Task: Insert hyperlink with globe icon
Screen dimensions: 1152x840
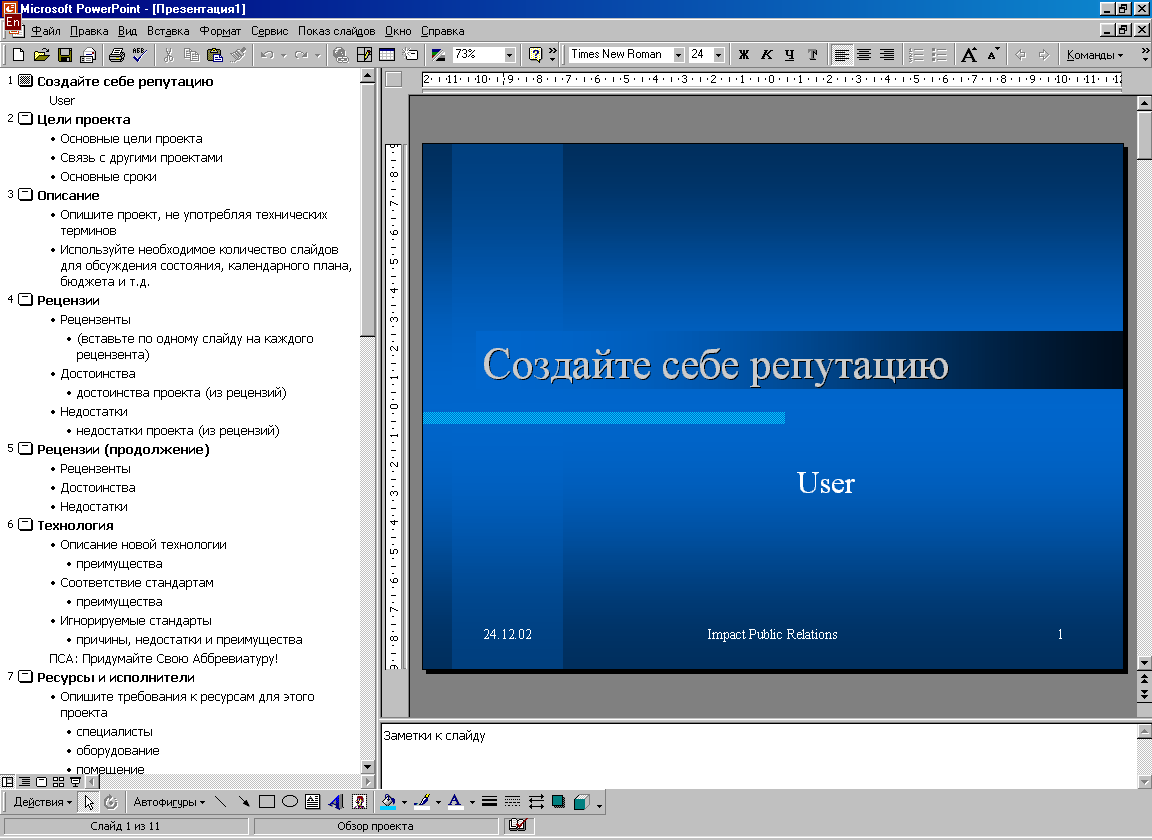Action: point(340,54)
